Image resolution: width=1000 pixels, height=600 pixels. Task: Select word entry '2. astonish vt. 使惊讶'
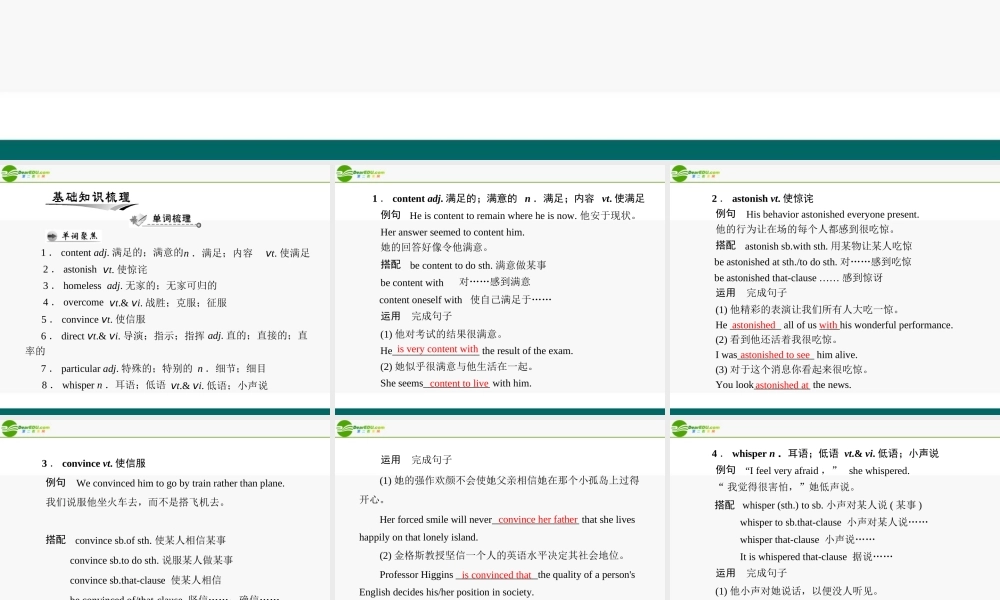pos(95,270)
